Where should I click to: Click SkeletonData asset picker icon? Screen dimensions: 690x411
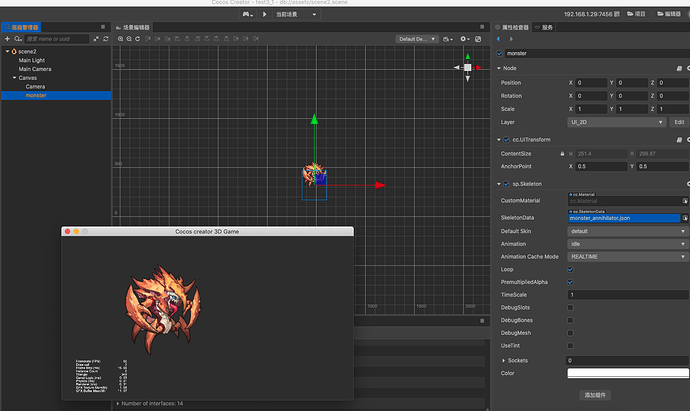[685, 218]
